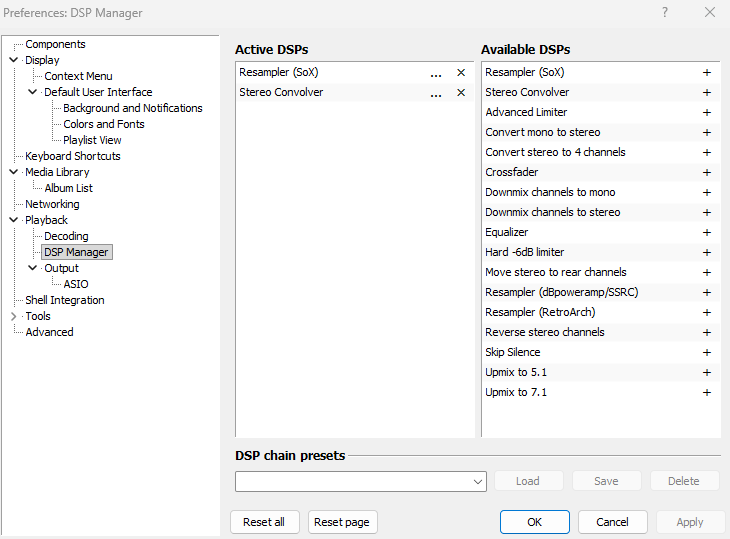This screenshot has height=539, width=730.
Task: Open Keyboard Shortcuts page
Action: pos(73,156)
